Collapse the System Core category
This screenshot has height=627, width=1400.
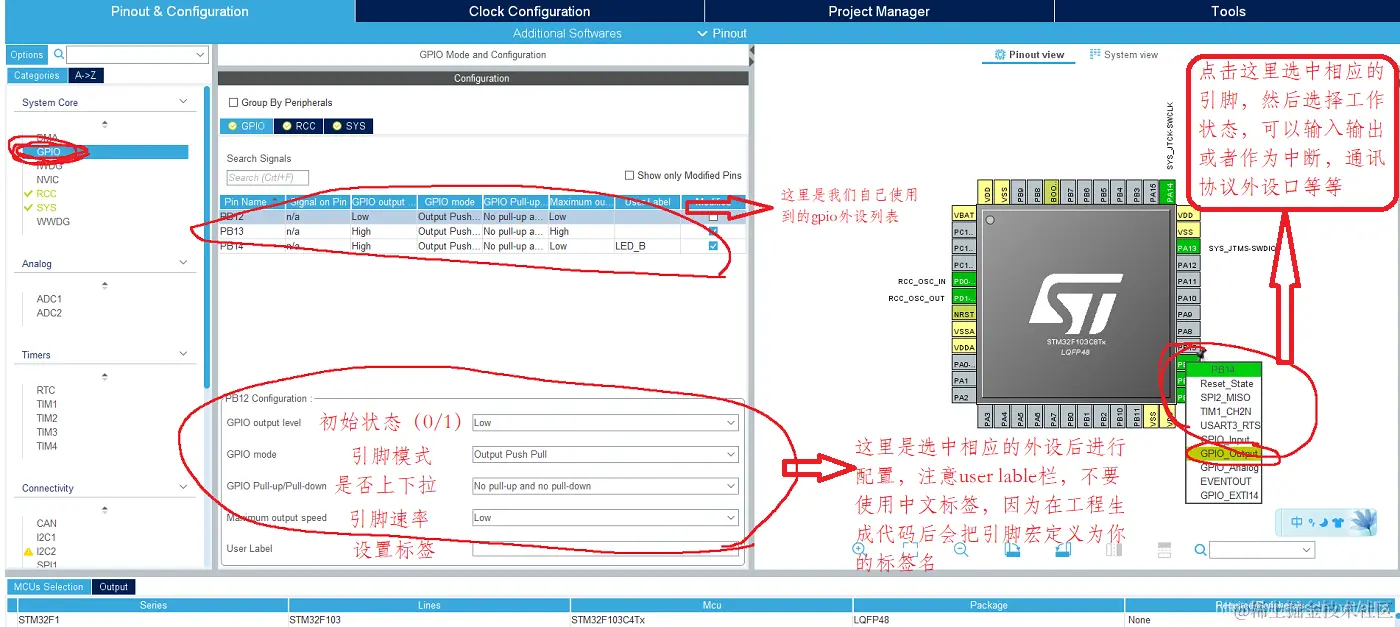pyautogui.click(x=183, y=102)
